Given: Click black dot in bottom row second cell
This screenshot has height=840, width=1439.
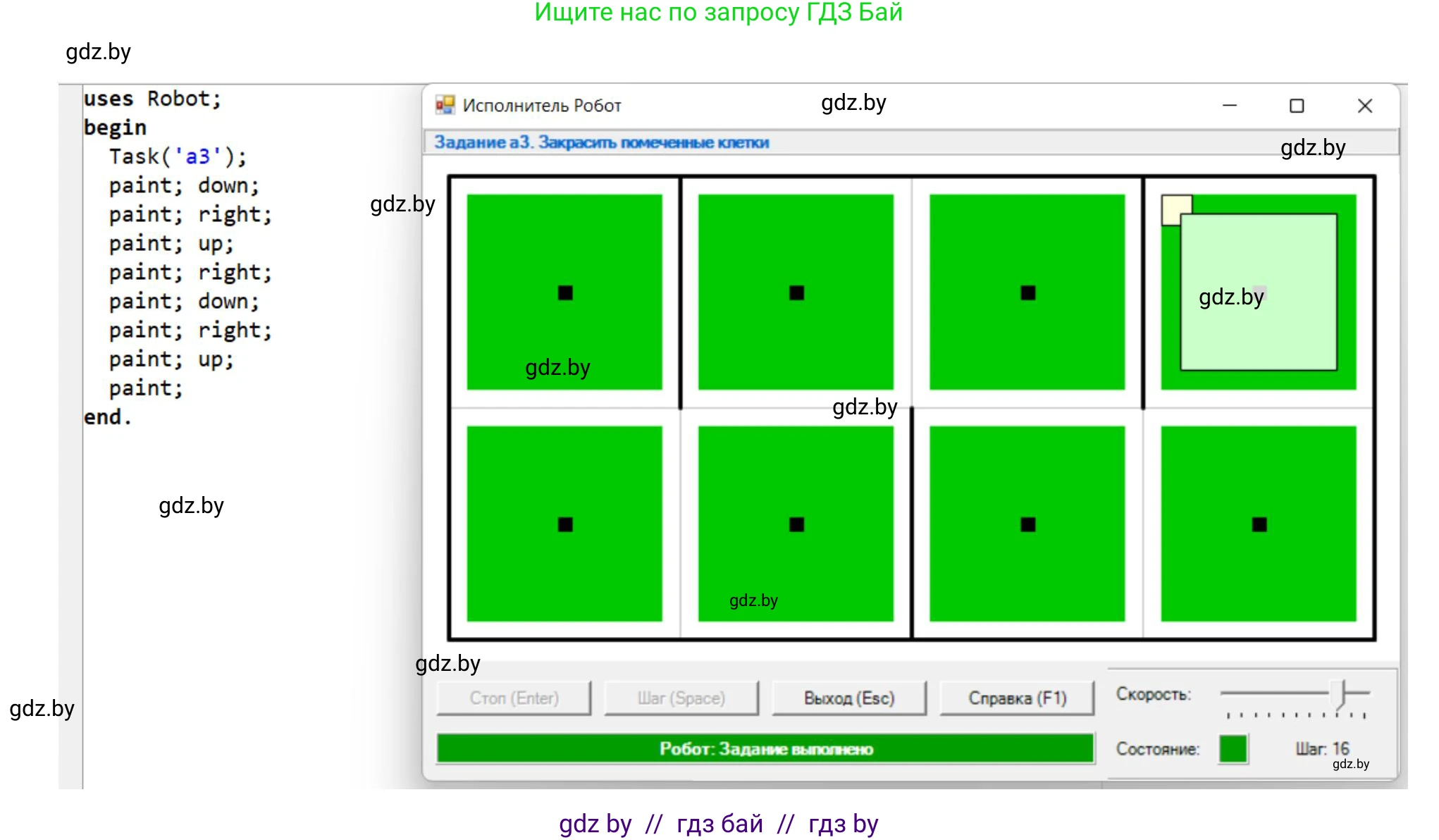Looking at the screenshot, I should 796,524.
